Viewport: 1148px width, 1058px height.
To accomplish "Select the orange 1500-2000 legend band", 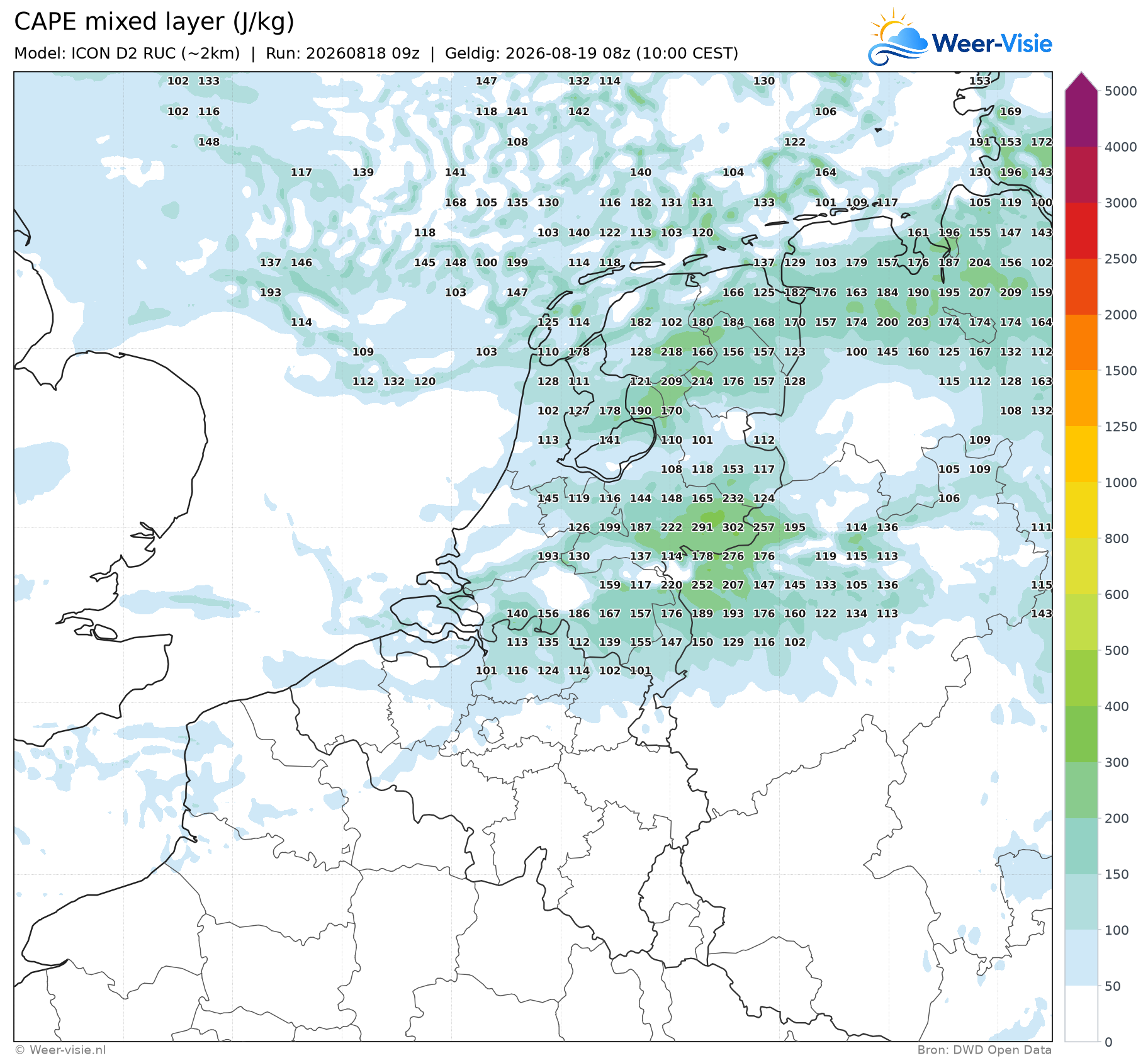I will coord(1081,342).
